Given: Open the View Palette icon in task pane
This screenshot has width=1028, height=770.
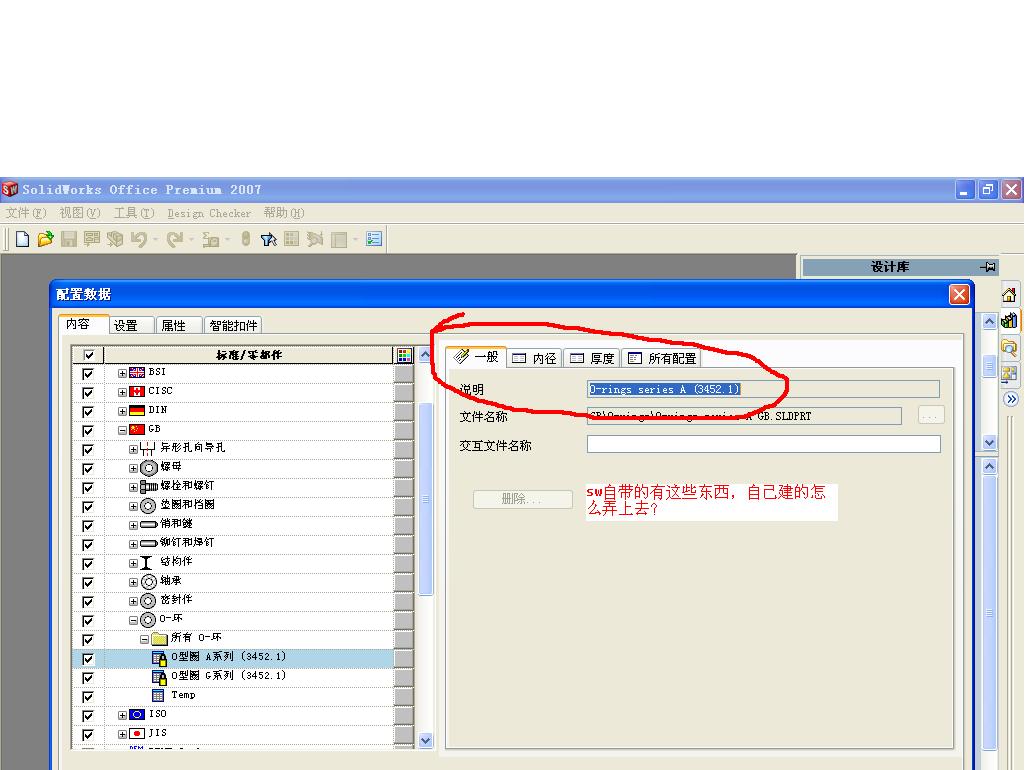Looking at the screenshot, I should pos(1009,373).
